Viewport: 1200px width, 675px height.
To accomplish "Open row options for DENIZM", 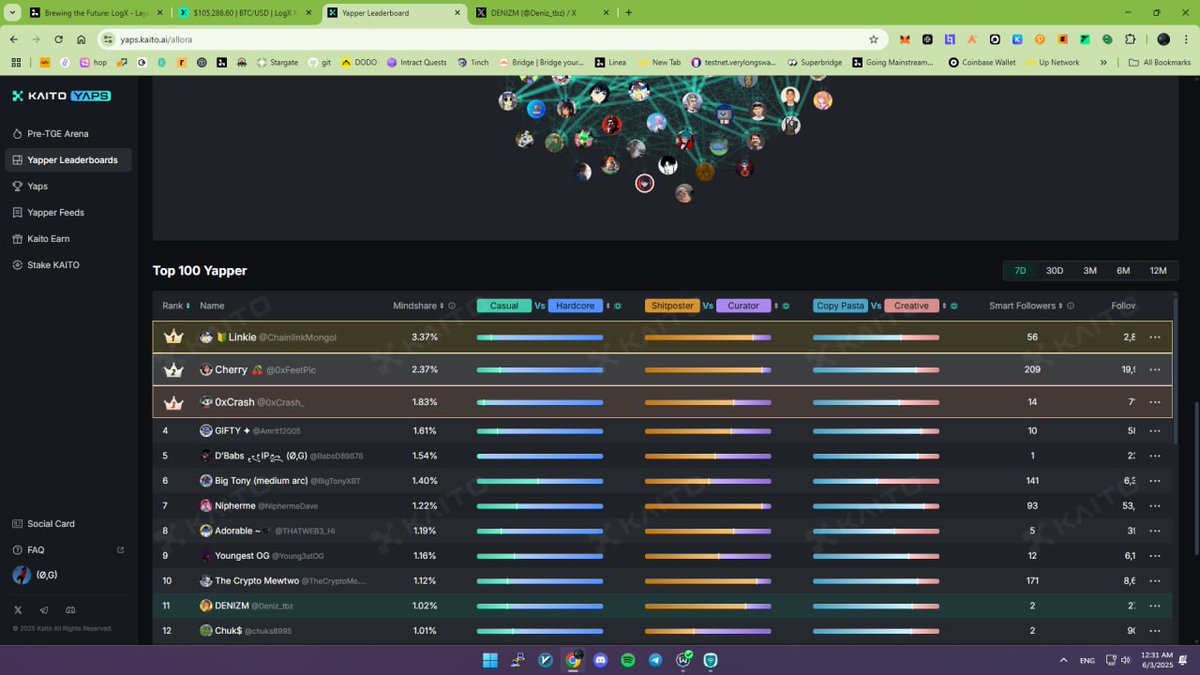I will (1155, 605).
